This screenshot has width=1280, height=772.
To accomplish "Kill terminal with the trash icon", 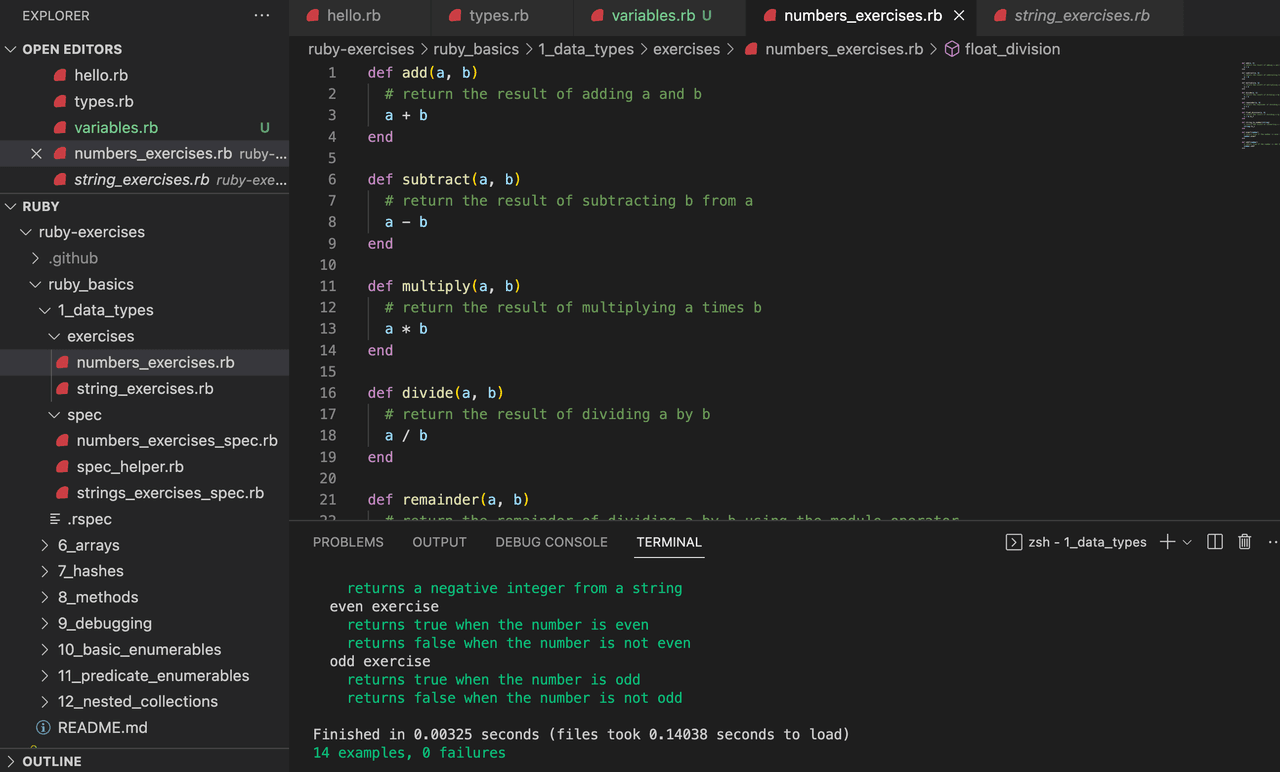I will point(1245,542).
